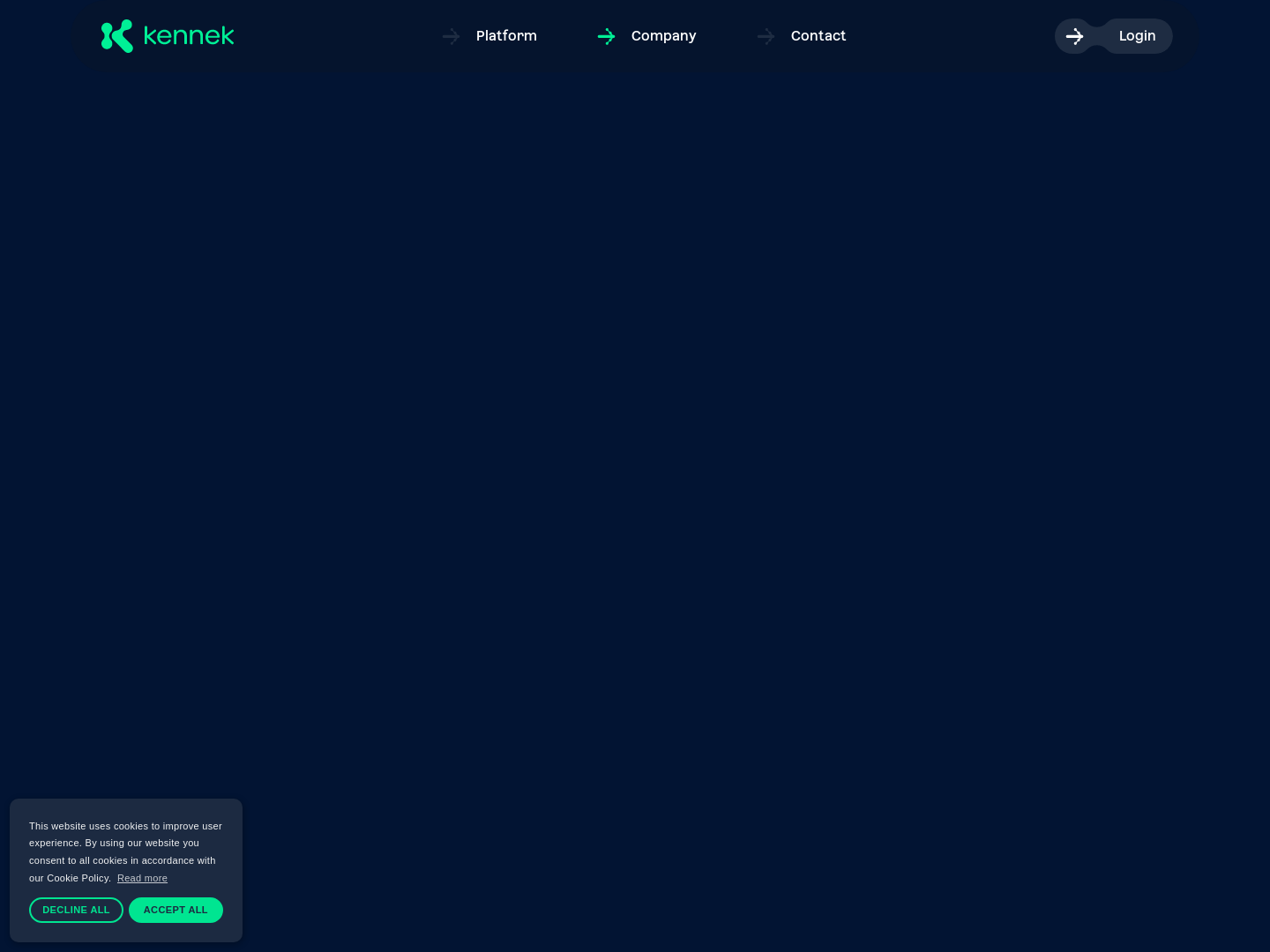
Task: Expand the Platform navigation item
Action: tap(506, 36)
